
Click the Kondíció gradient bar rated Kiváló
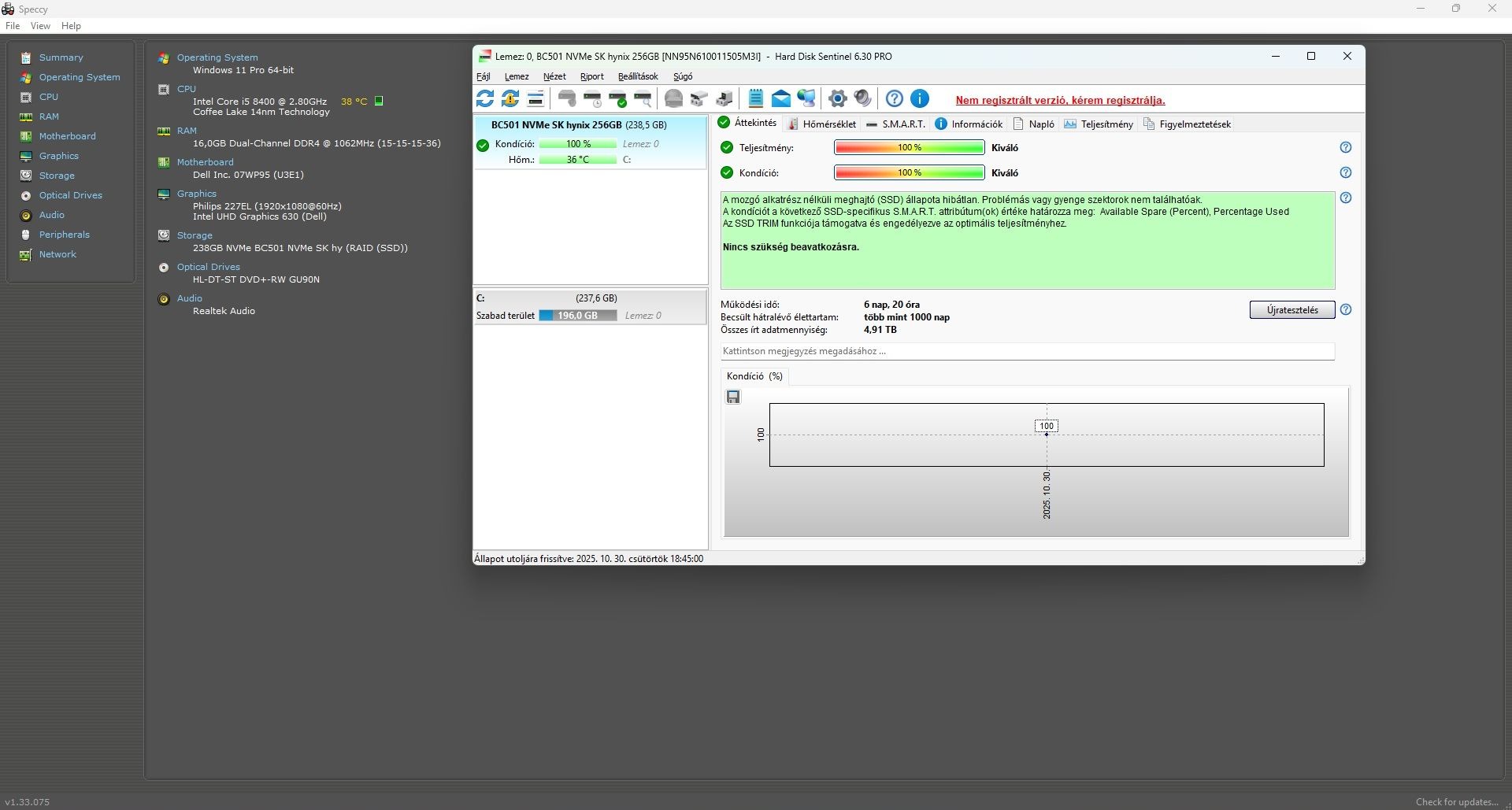(x=910, y=172)
